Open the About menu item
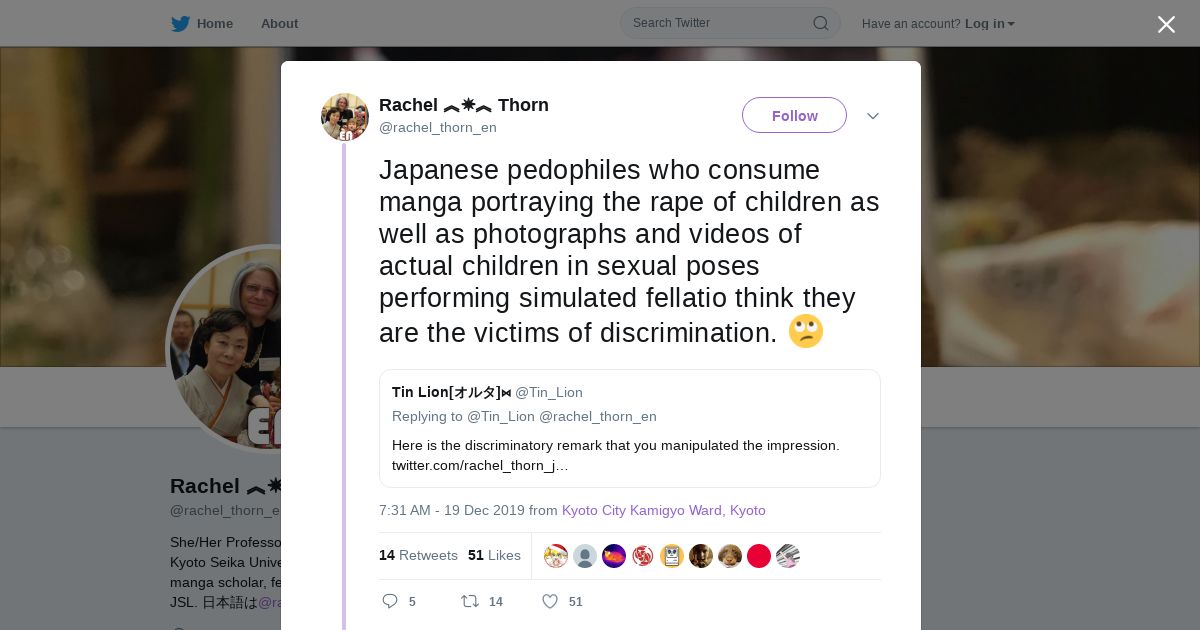The image size is (1200, 630). point(279,24)
